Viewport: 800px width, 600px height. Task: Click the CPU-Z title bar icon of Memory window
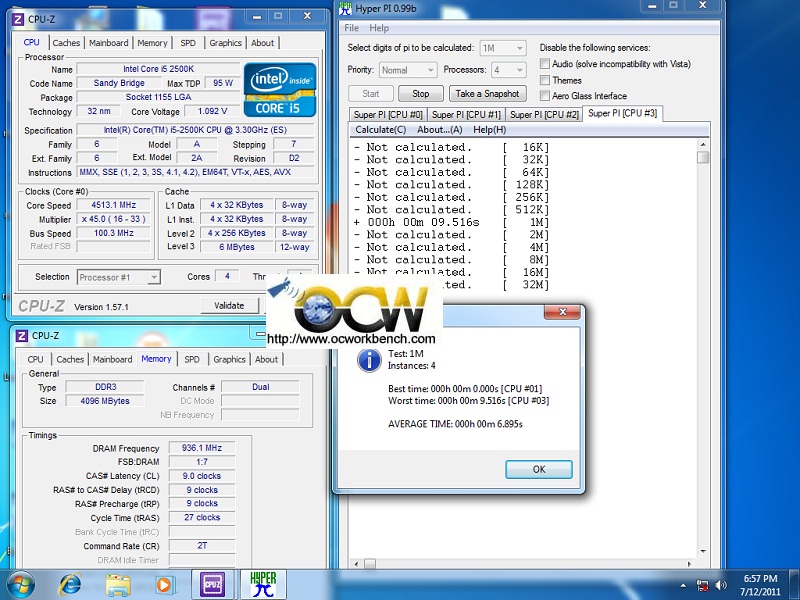21,336
